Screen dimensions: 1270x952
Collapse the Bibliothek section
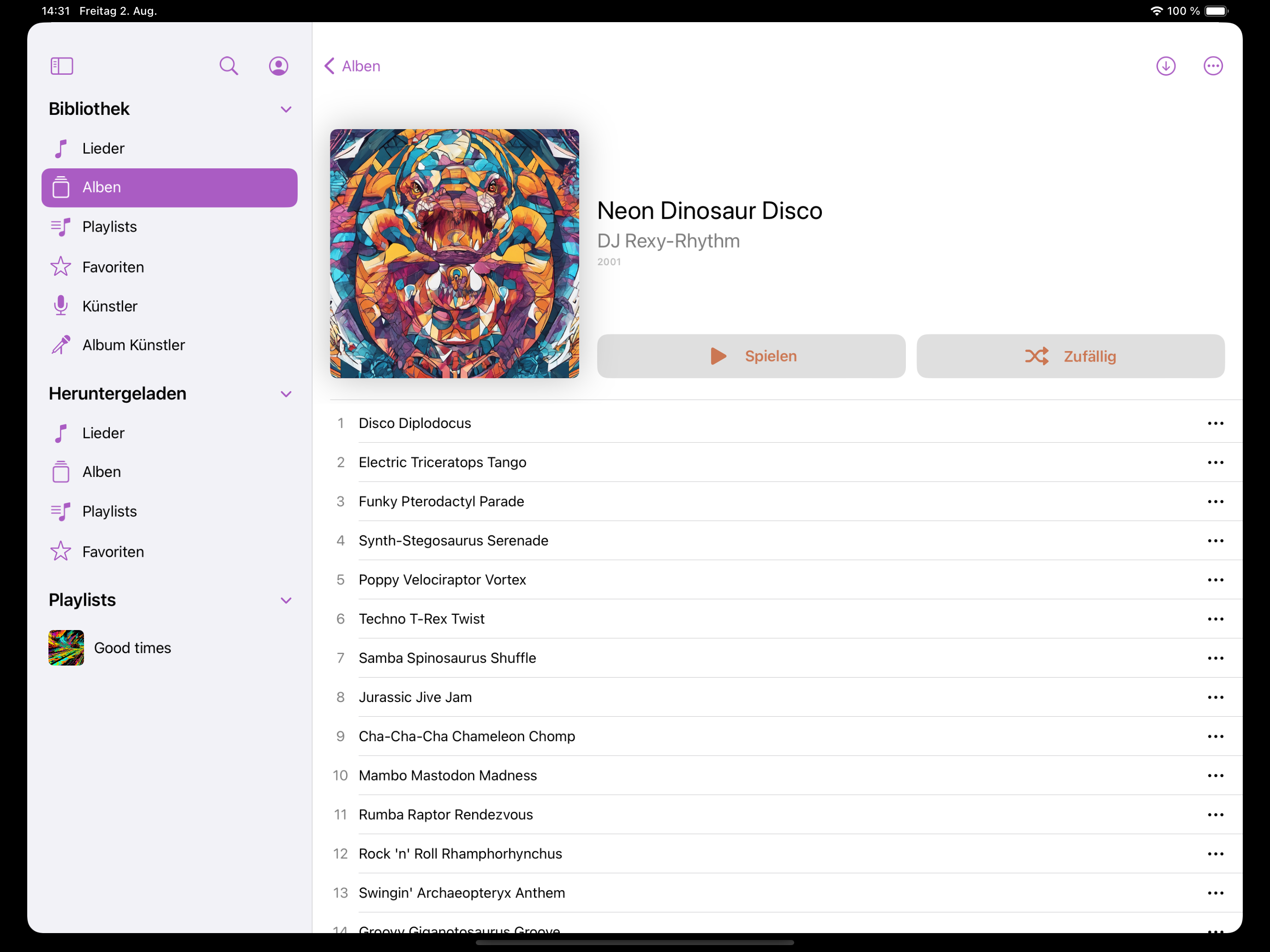click(286, 109)
